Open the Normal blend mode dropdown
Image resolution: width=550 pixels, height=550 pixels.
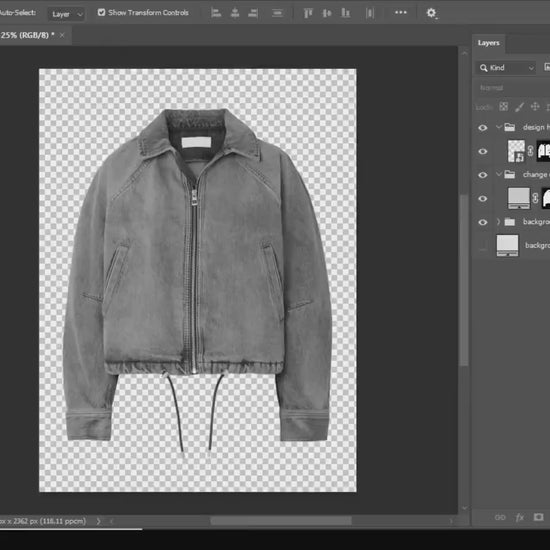point(513,88)
